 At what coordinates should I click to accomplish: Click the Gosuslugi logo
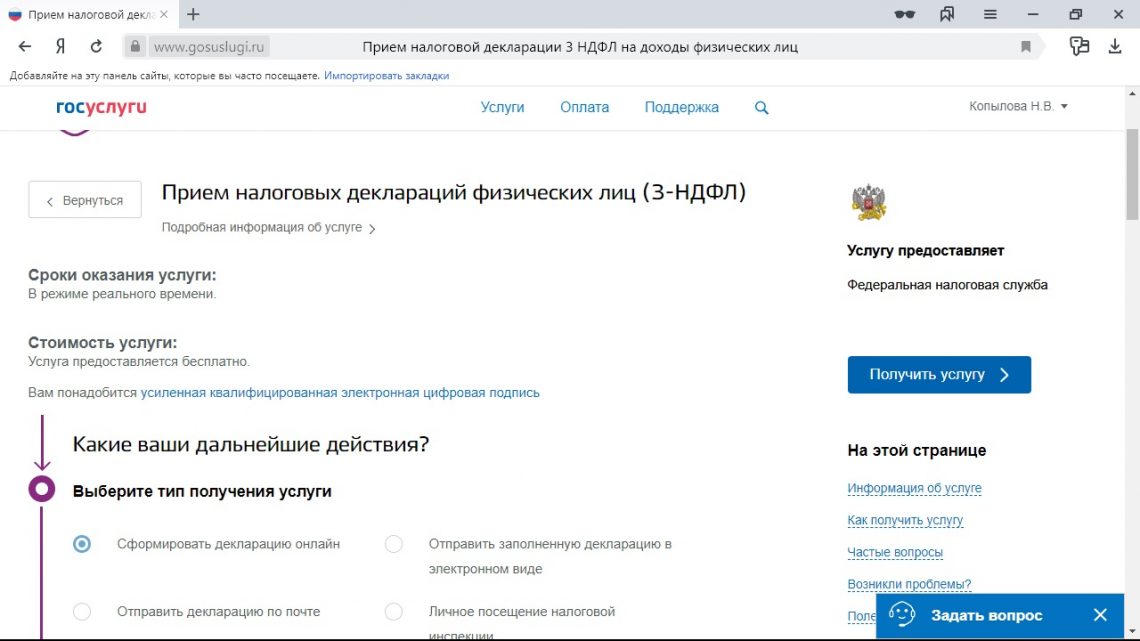point(101,107)
